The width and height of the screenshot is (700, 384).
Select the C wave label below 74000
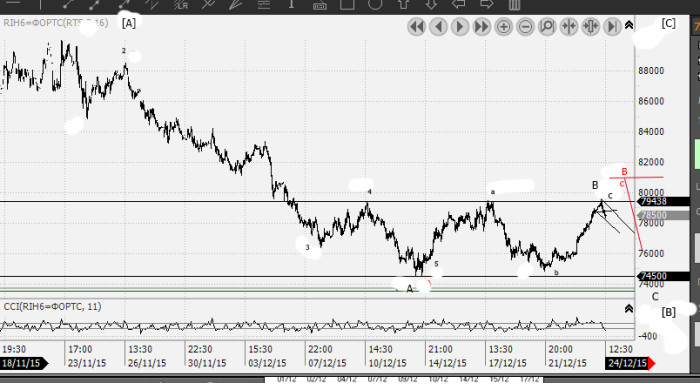click(655, 297)
